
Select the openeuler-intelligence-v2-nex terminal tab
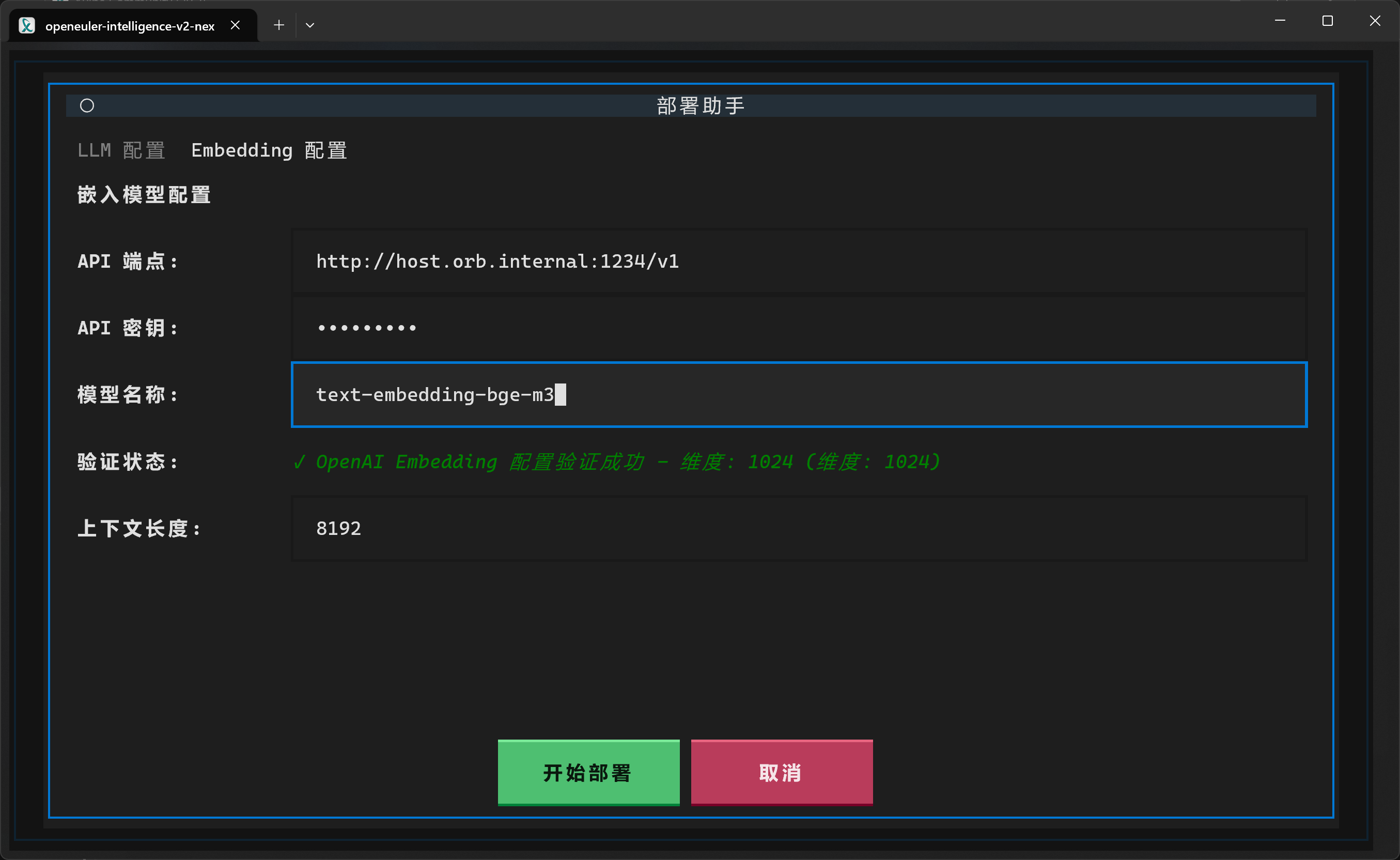point(130,25)
